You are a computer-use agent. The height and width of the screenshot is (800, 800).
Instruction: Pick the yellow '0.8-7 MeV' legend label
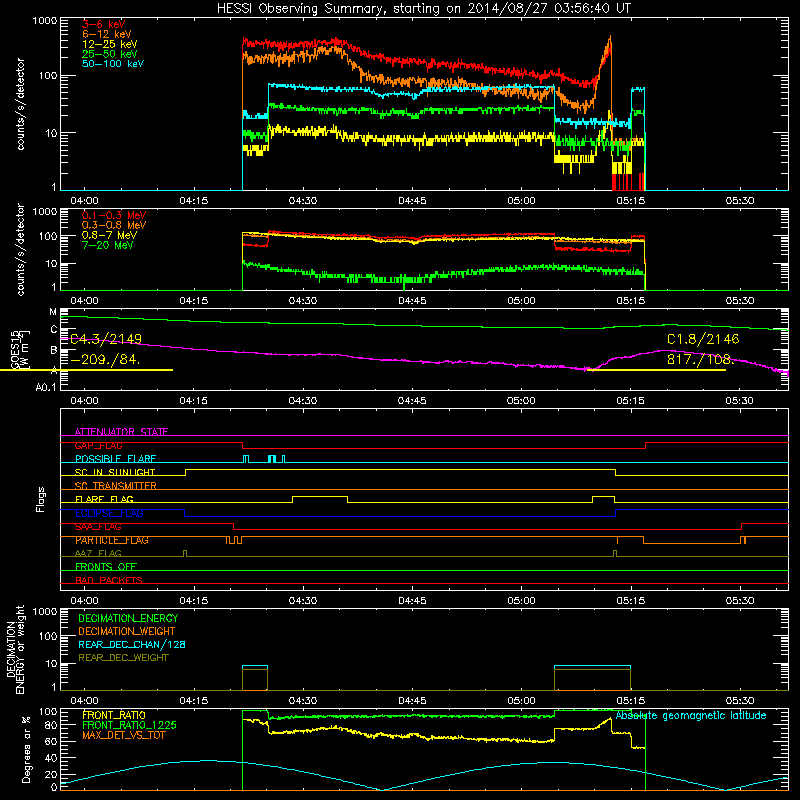[109, 235]
